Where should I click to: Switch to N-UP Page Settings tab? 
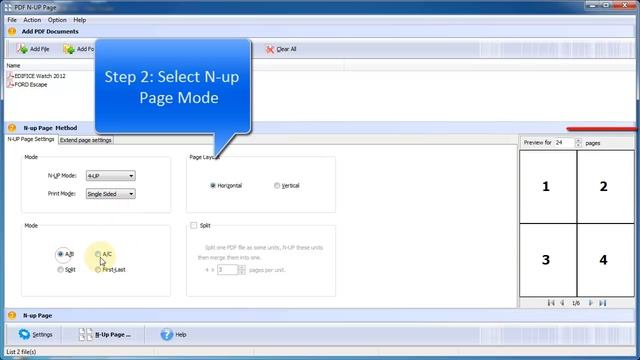[31, 139]
